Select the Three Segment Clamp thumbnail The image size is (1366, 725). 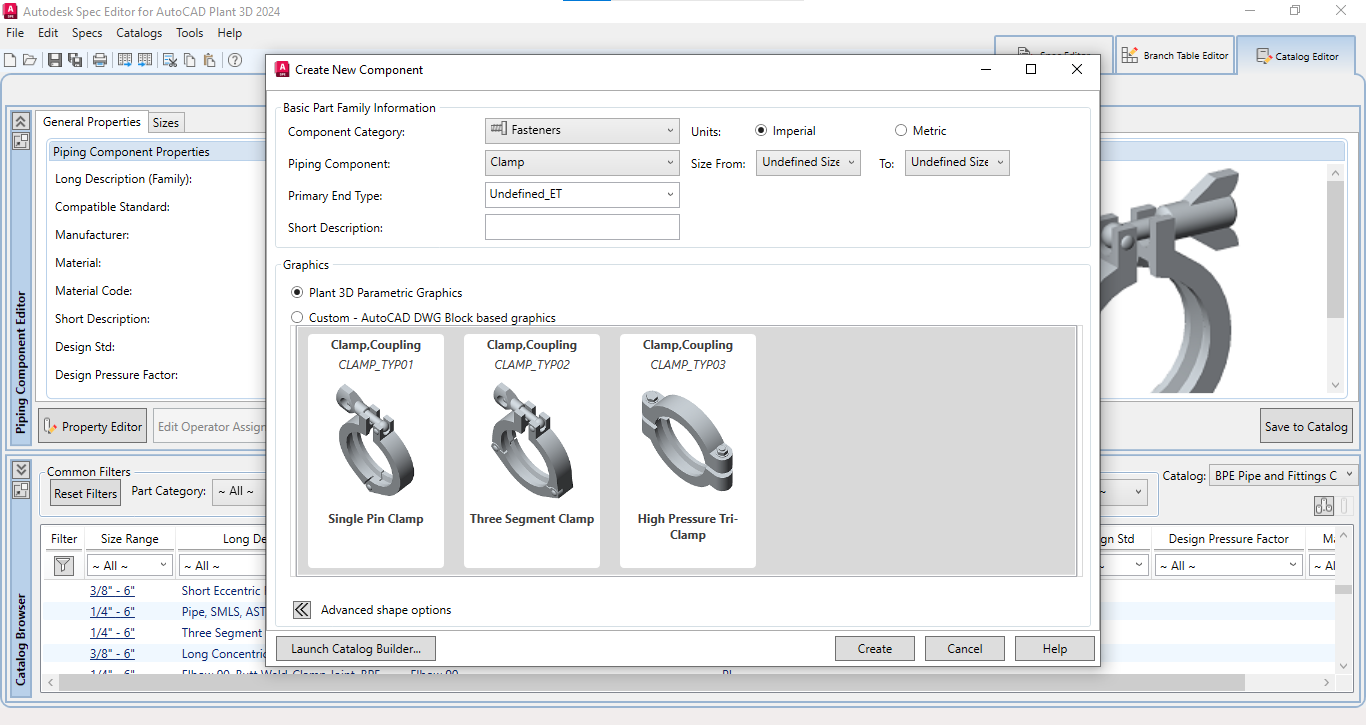(x=532, y=451)
